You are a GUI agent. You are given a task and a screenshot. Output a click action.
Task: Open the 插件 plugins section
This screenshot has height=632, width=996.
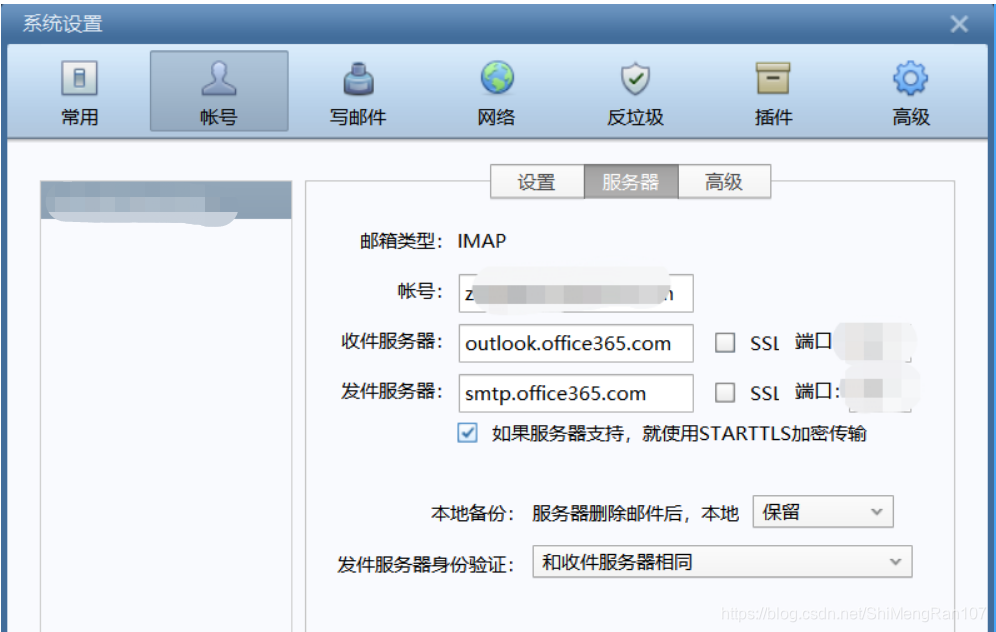click(773, 91)
